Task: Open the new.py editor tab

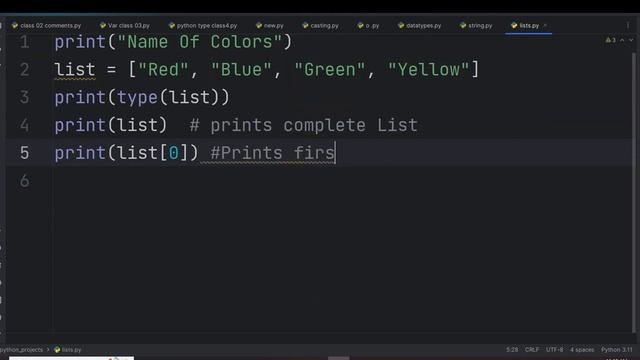Action: click(x=270, y=25)
